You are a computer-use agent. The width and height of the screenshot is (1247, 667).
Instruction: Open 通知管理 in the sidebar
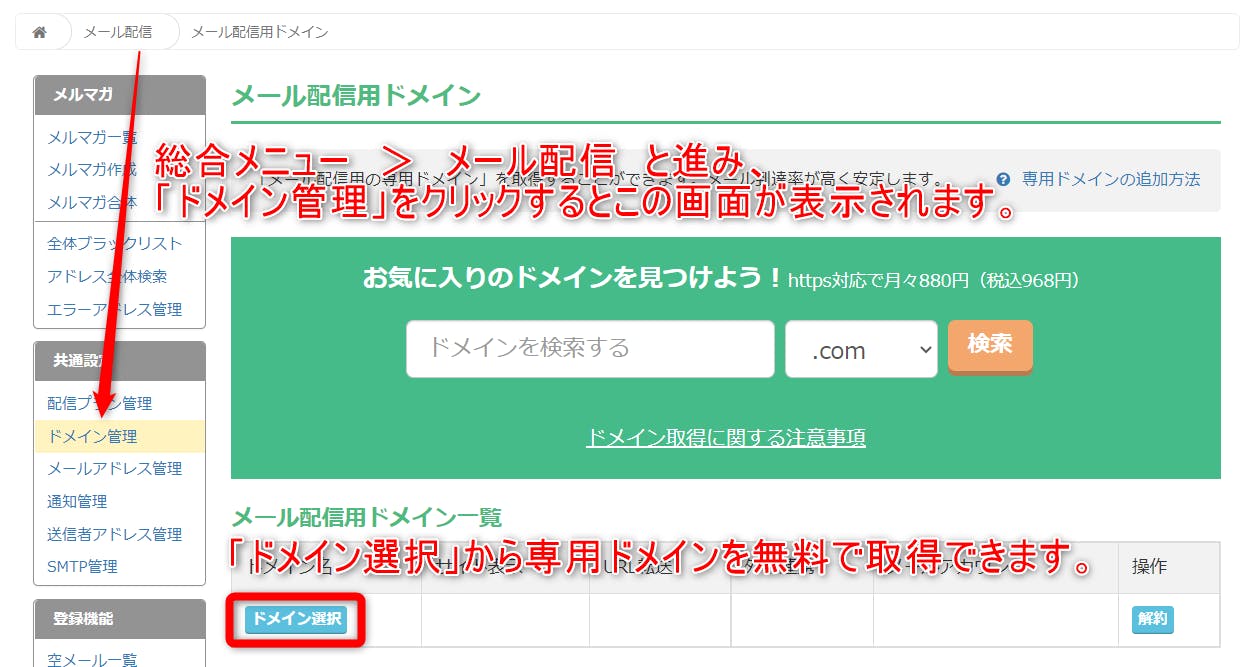tap(77, 502)
